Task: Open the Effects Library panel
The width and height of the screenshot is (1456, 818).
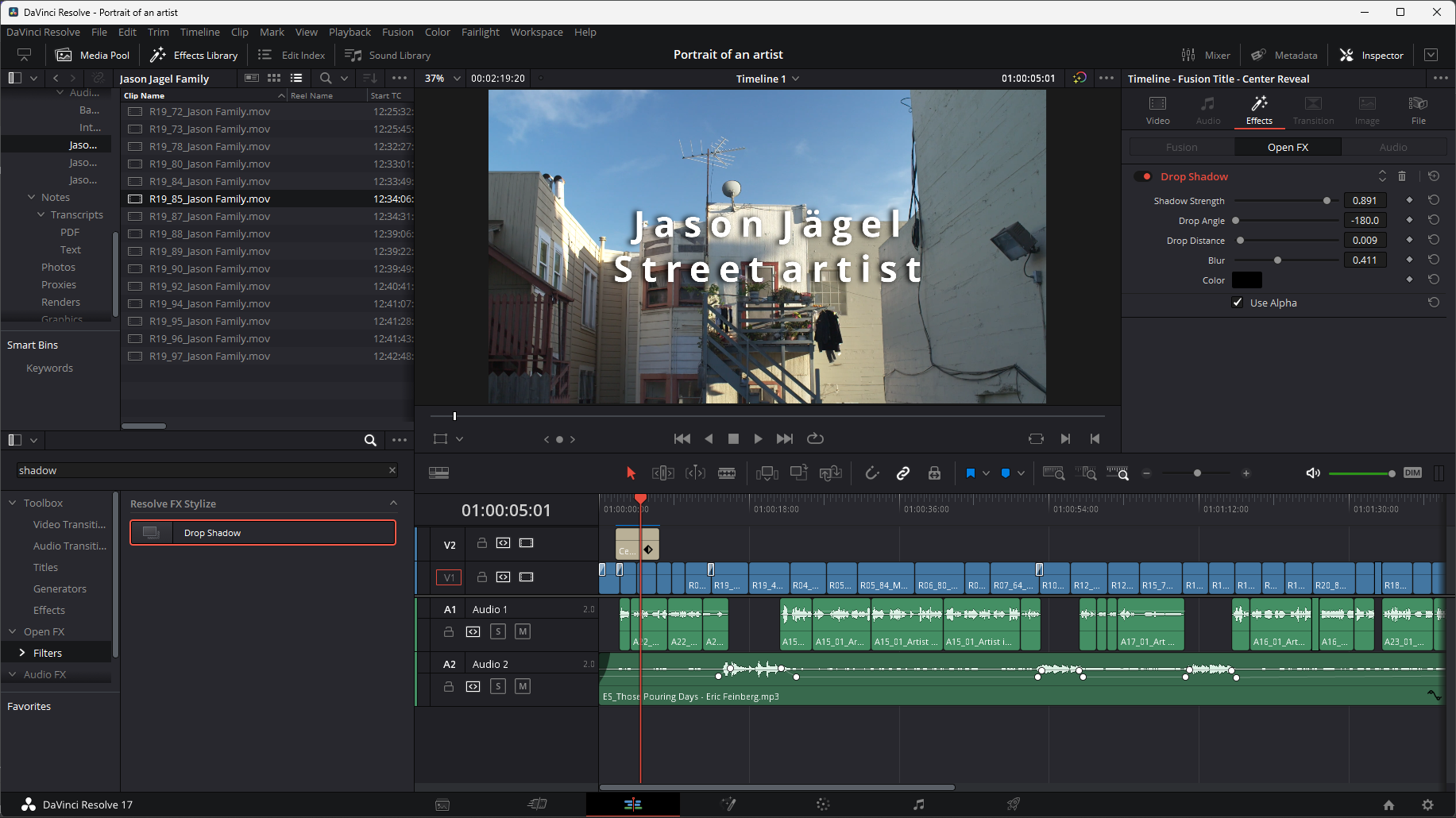Action: point(195,55)
